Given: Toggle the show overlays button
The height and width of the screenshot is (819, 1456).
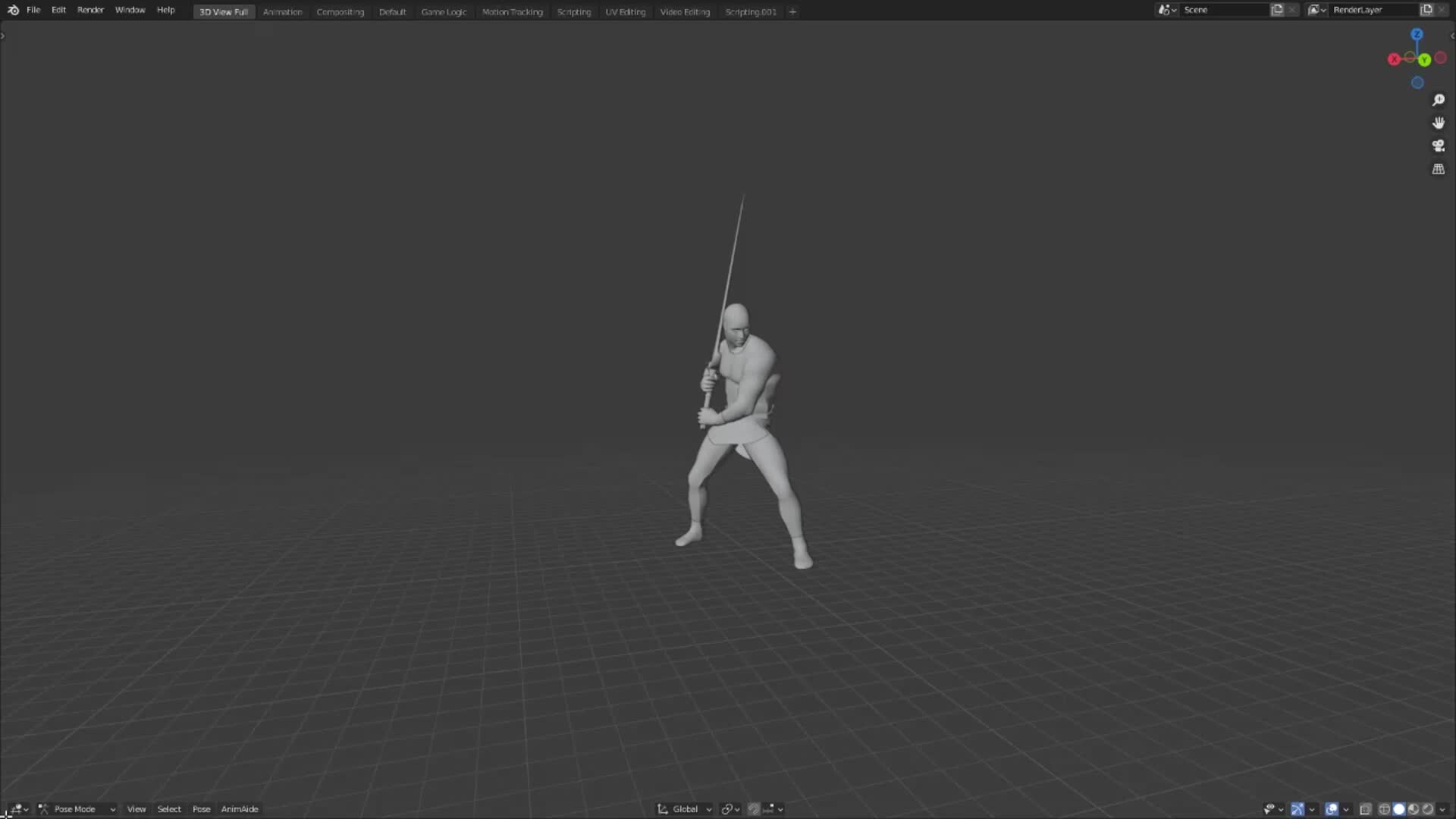Looking at the screenshot, I should [1332, 809].
